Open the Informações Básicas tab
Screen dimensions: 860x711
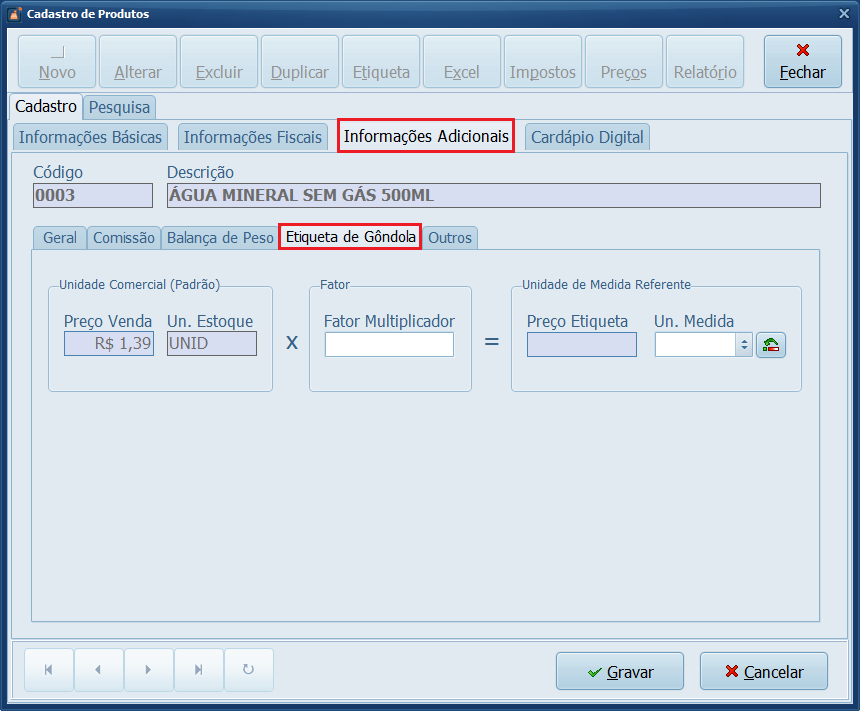point(91,137)
